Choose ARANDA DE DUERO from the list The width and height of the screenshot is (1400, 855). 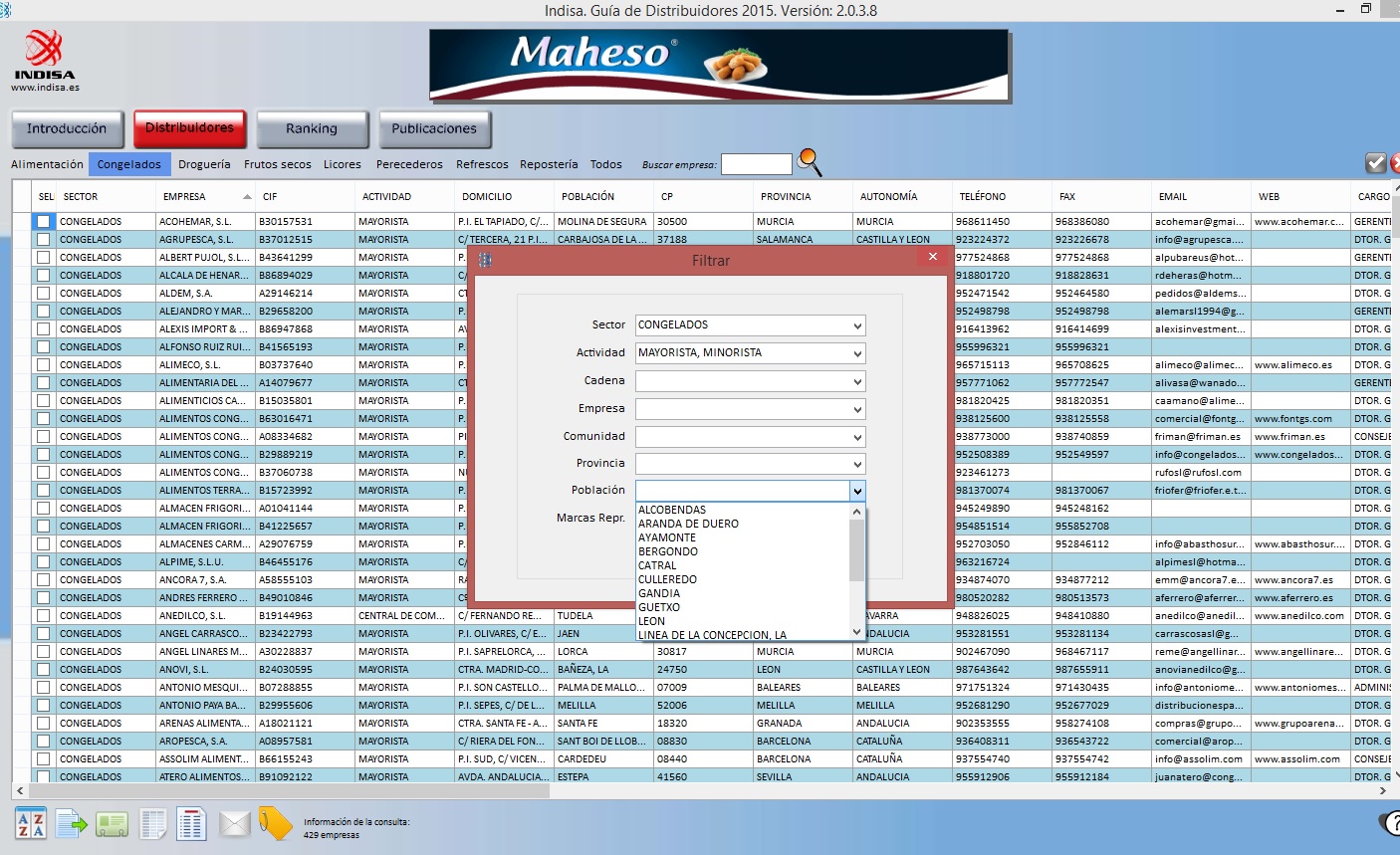743,524
